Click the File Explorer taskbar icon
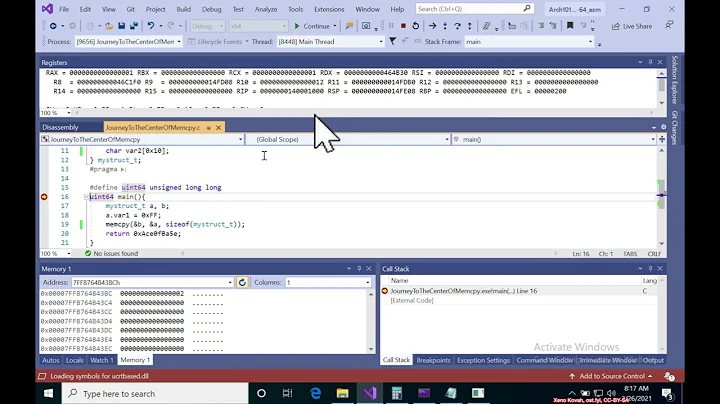Image resolution: width=720 pixels, height=404 pixels. point(343,393)
